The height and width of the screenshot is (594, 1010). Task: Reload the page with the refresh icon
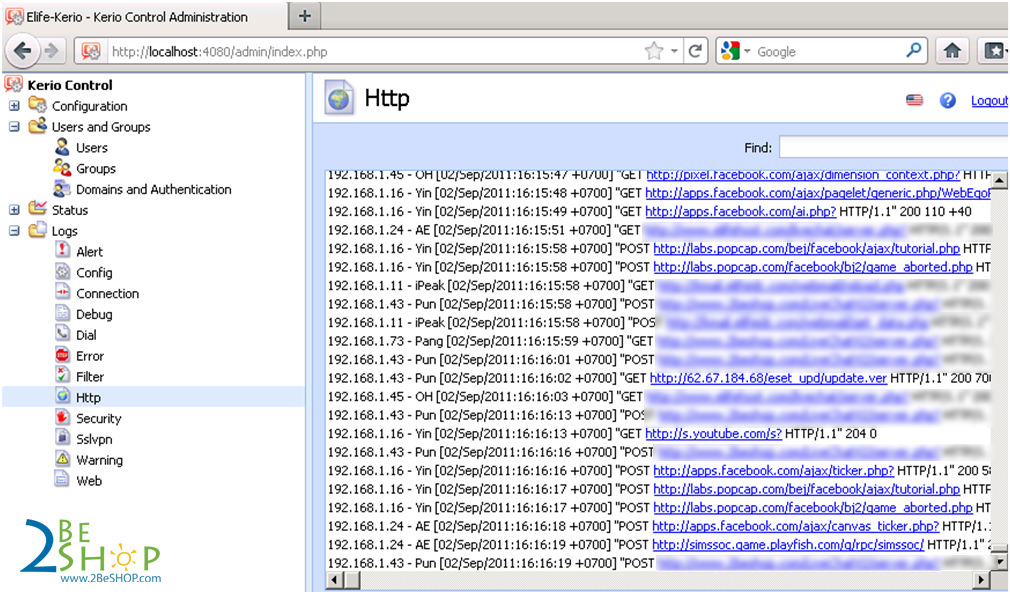(x=695, y=51)
